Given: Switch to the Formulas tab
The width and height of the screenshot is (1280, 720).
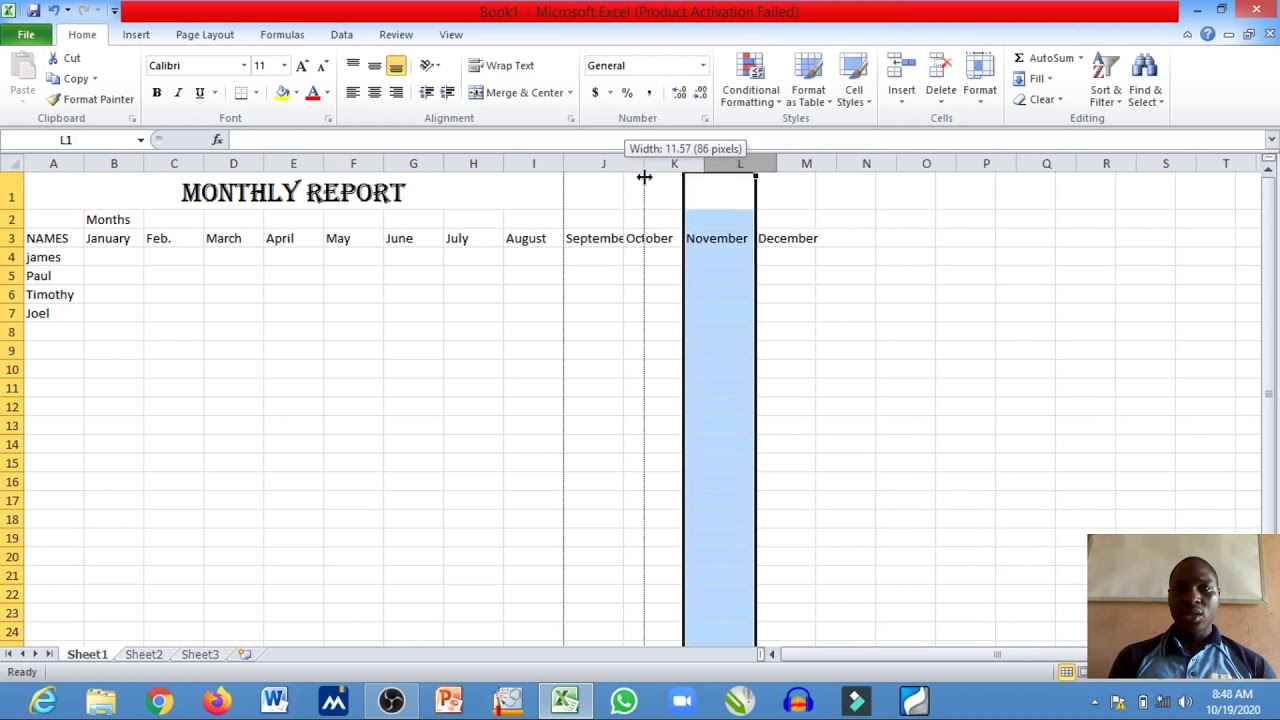Looking at the screenshot, I should pyautogui.click(x=282, y=35).
